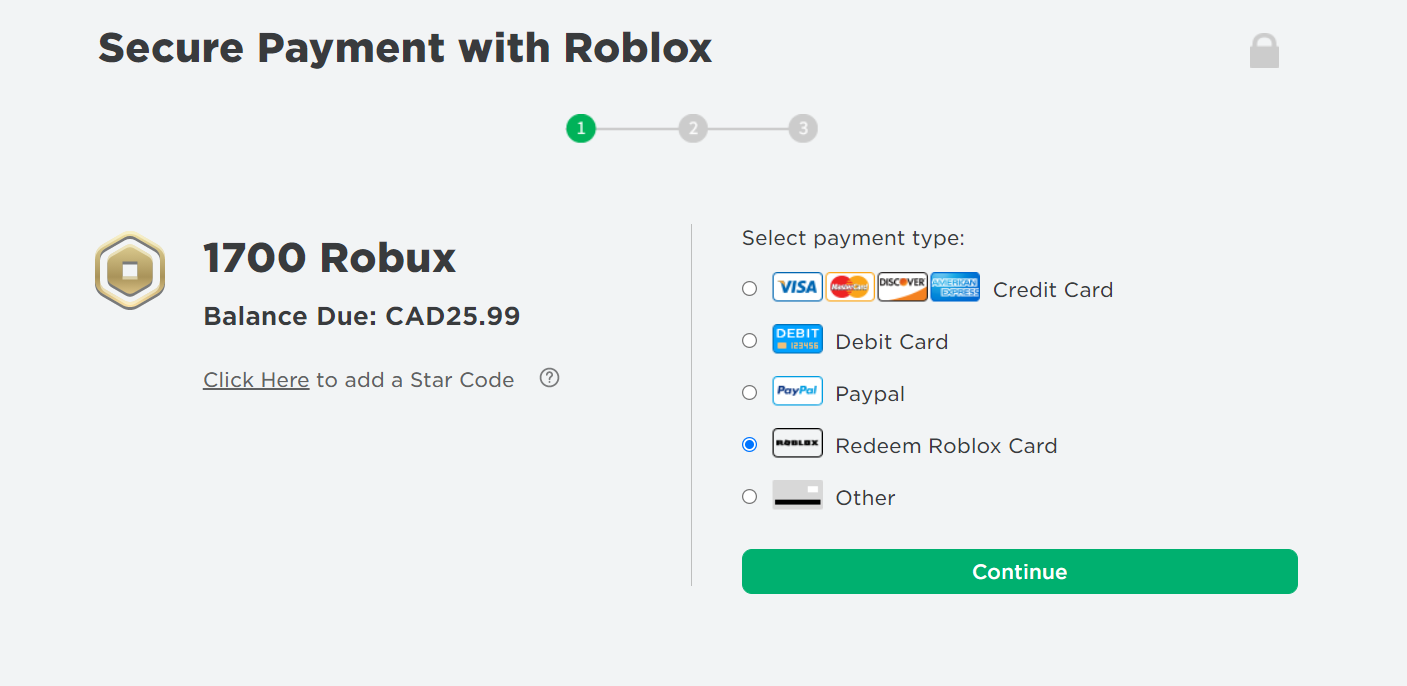The image size is (1407, 686).
Task: Choose Paypal as payment type
Action: pyautogui.click(x=749, y=392)
